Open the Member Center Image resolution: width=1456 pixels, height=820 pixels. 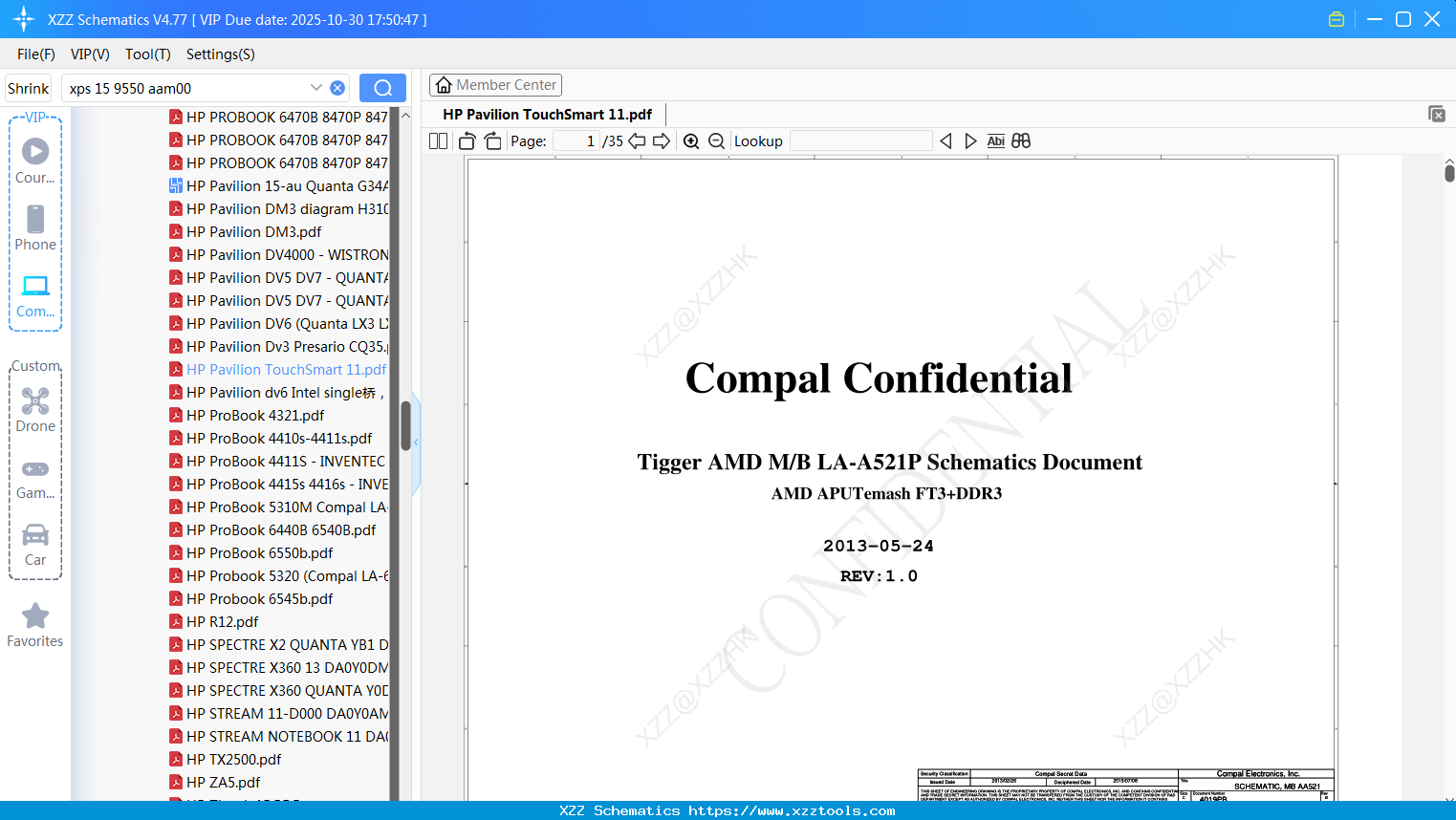[495, 85]
